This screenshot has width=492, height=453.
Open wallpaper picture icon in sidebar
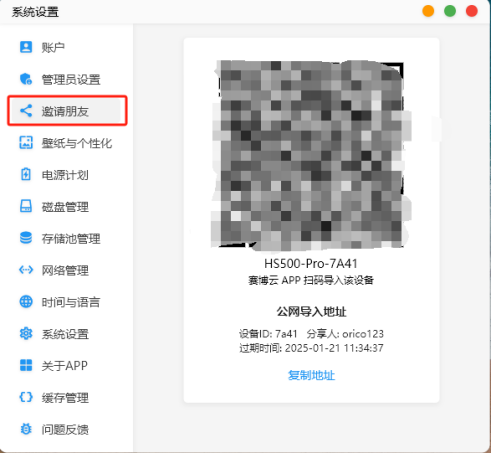26,143
